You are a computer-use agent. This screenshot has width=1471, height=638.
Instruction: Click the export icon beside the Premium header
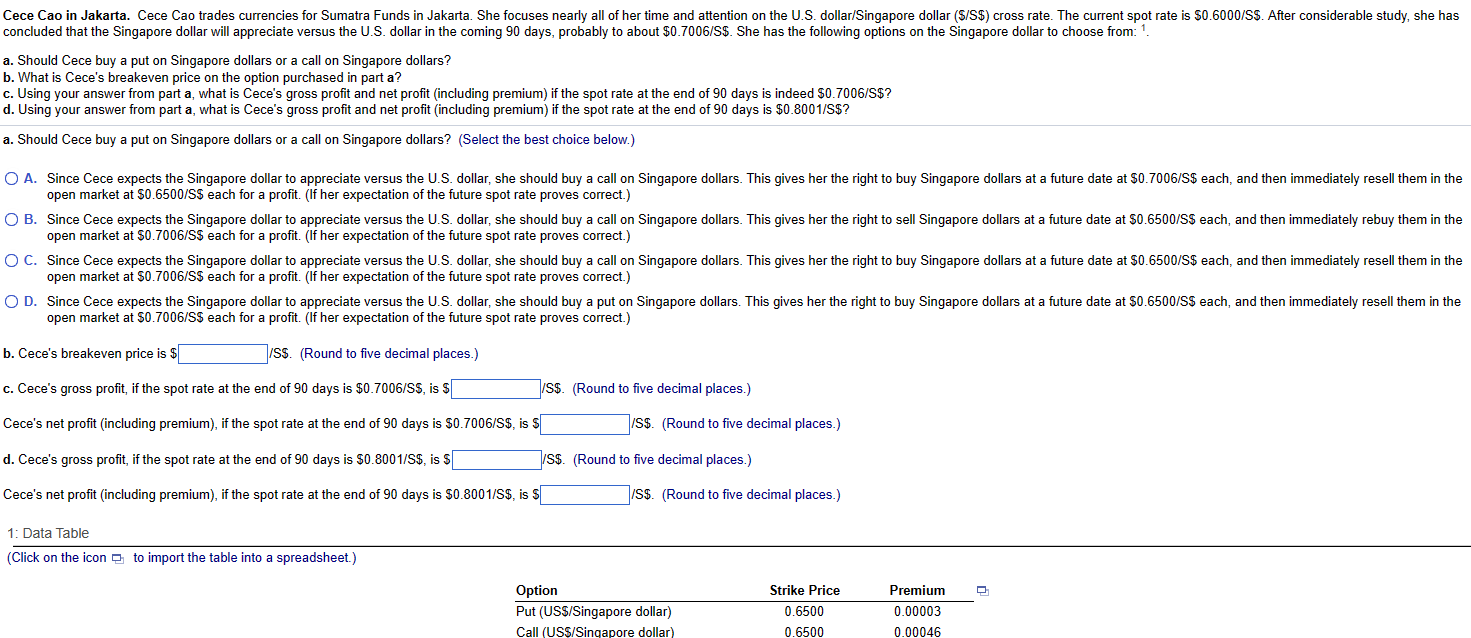[x=982, y=590]
